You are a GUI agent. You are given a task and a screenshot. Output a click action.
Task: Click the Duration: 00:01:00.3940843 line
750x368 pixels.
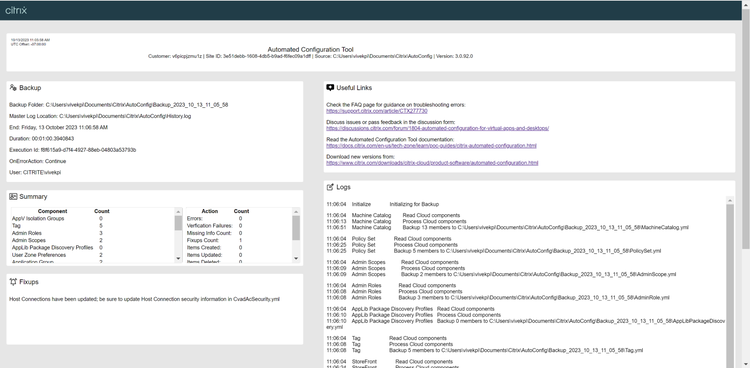pyautogui.click(x=42, y=138)
